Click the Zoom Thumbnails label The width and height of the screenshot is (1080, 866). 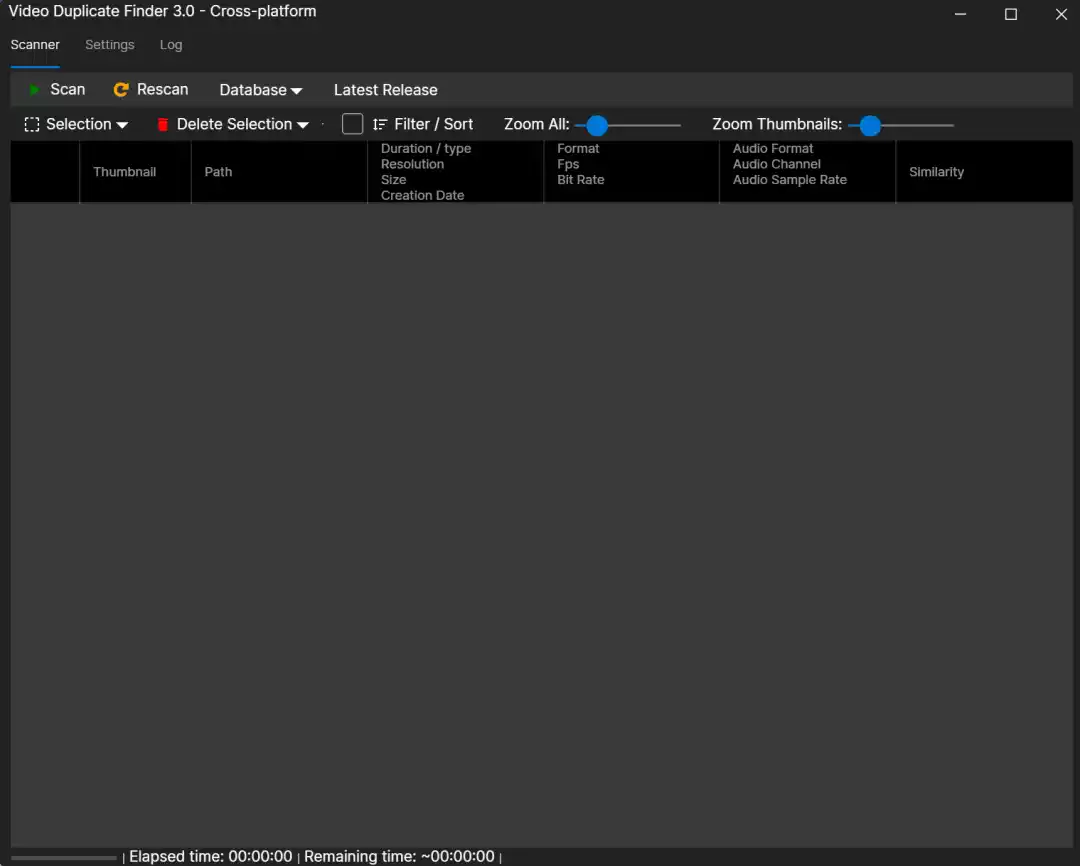pyautogui.click(x=777, y=125)
